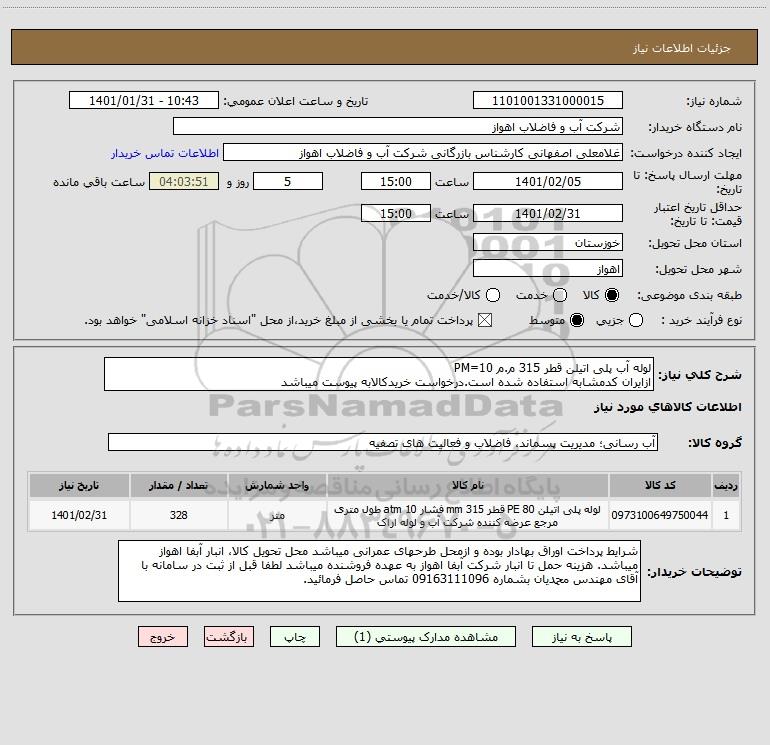Click row number 1 cell
Screen dimensions: 770x745
tap(726, 515)
